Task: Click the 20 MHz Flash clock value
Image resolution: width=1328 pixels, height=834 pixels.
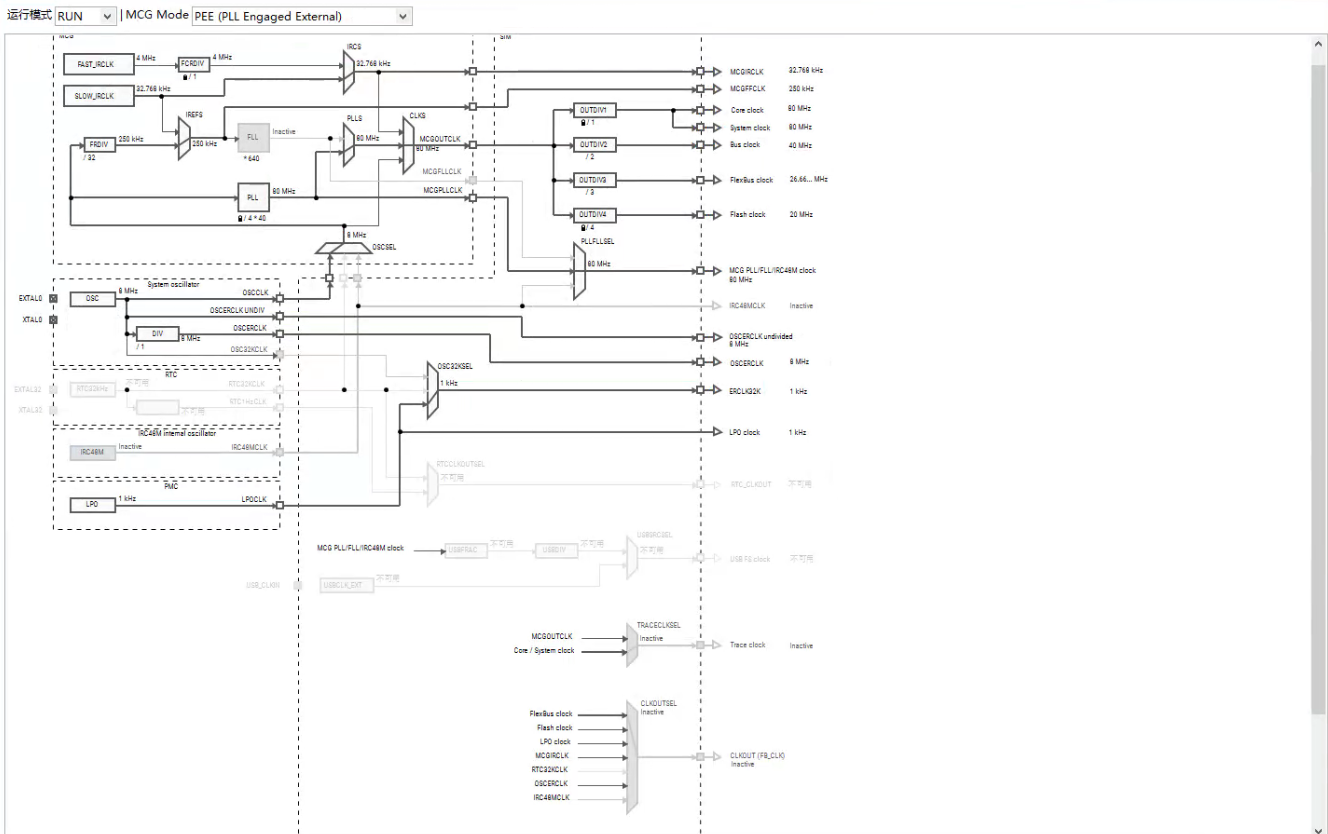Action: point(800,215)
